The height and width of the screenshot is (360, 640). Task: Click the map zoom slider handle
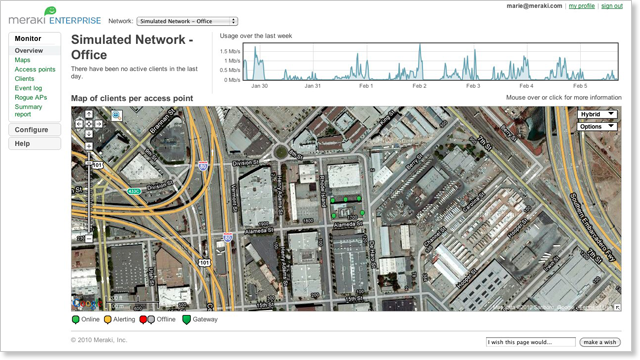coord(89,163)
